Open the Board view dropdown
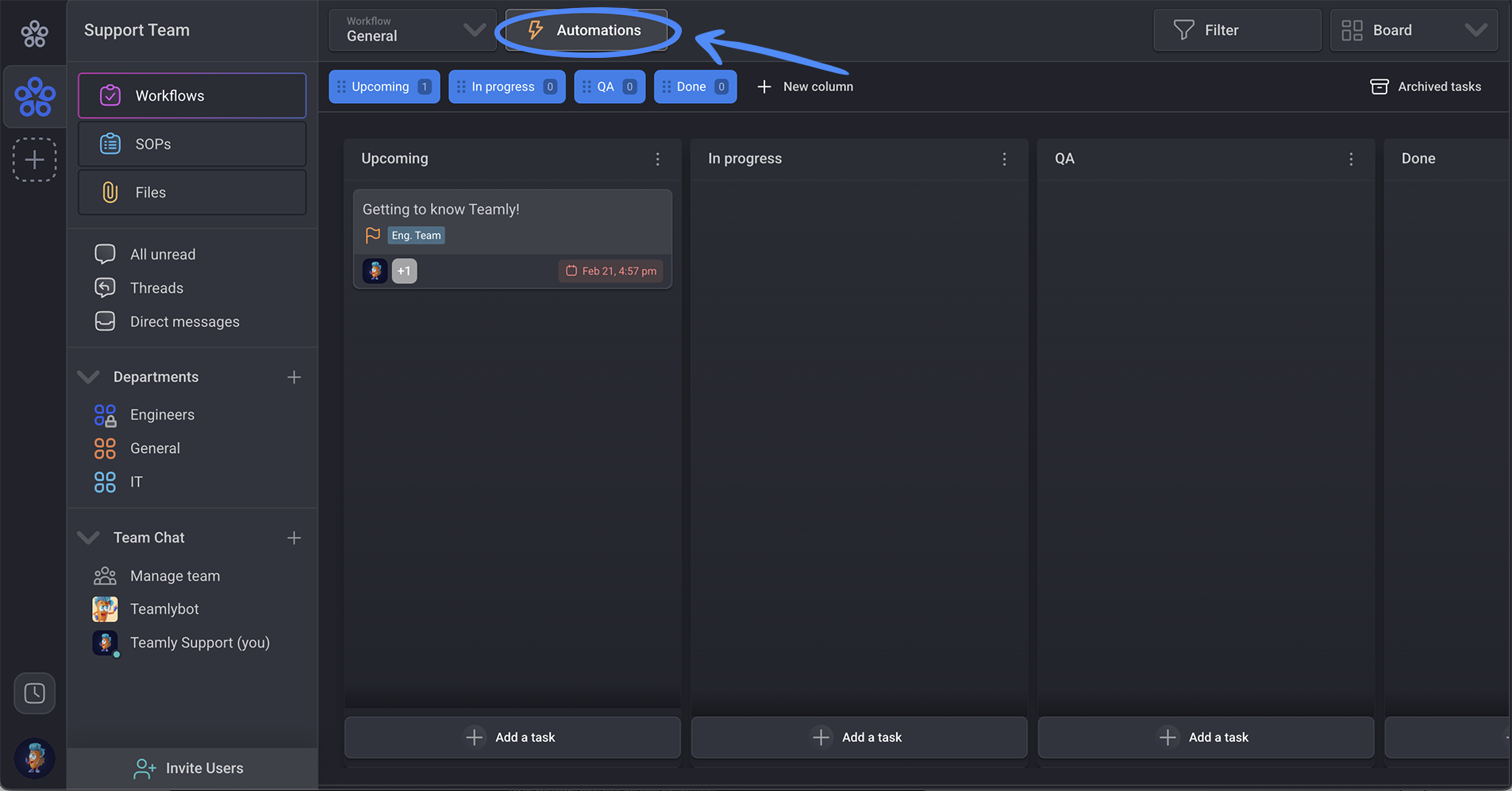The image size is (1512, 791). click(x=1414, y=30)
